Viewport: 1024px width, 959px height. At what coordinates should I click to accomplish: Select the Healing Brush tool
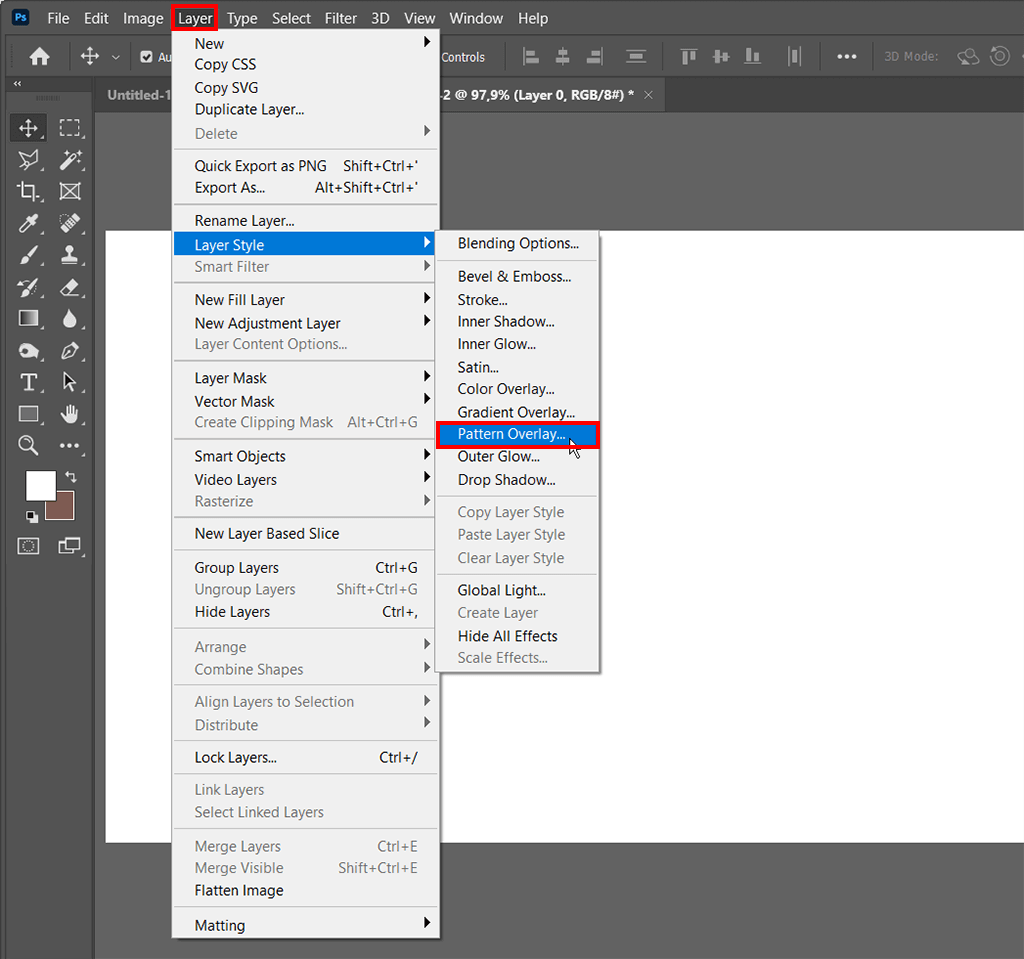tap(70, 223)
